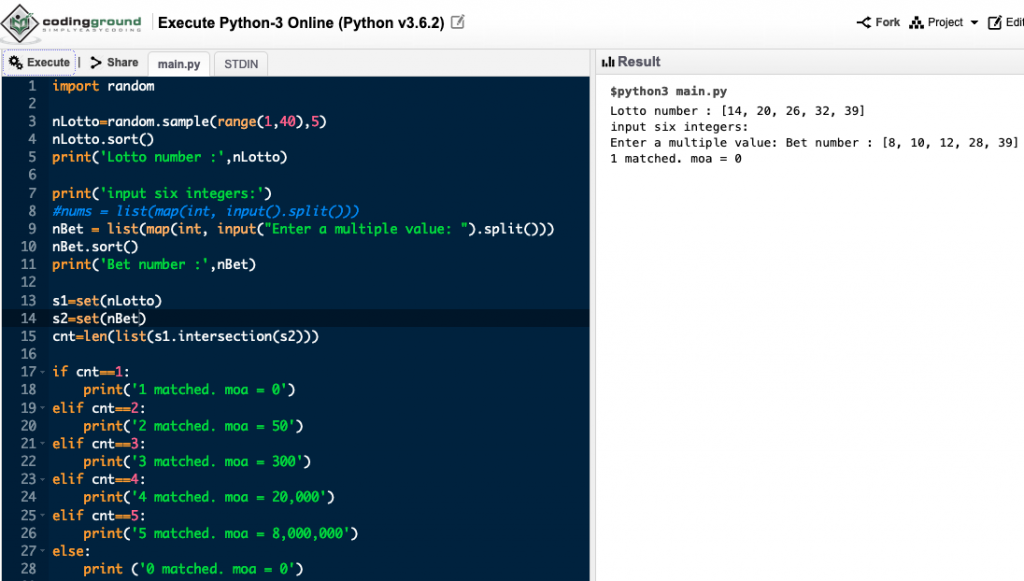Switch to the main.py tab
1024x581 pixels.
point(179,64)
